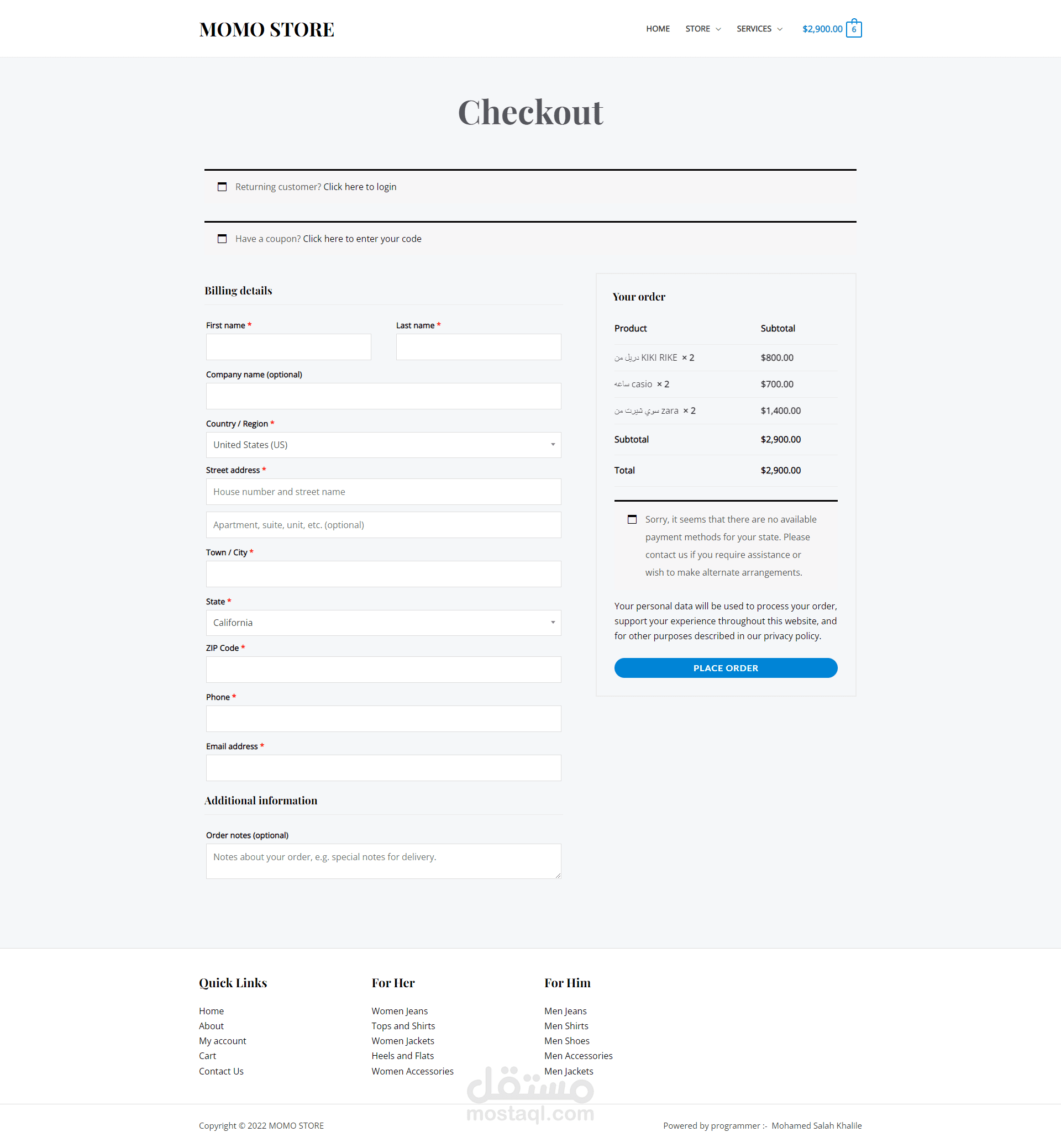Open the Contact Us footer link
The width and height of the screenshot is (1061, 1148).
coord(221,1071)
